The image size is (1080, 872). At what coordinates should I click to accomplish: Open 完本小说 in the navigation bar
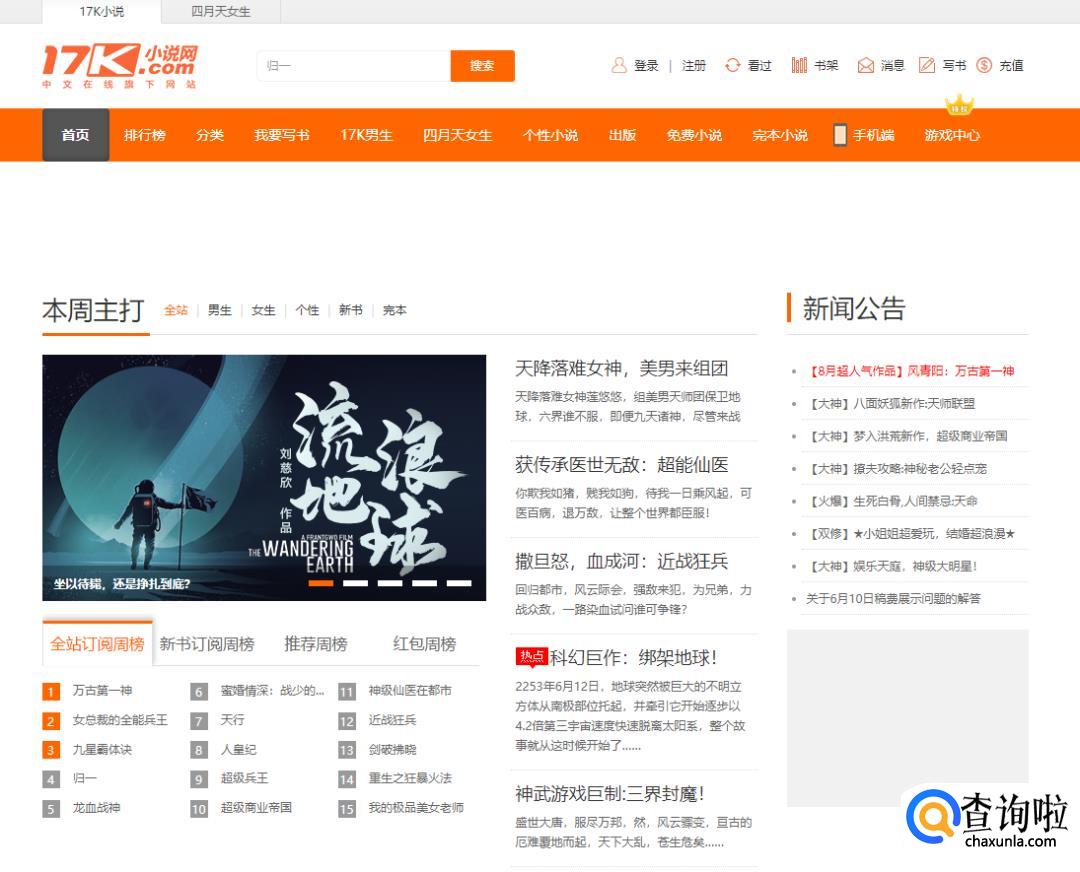(x=780, y=135)
